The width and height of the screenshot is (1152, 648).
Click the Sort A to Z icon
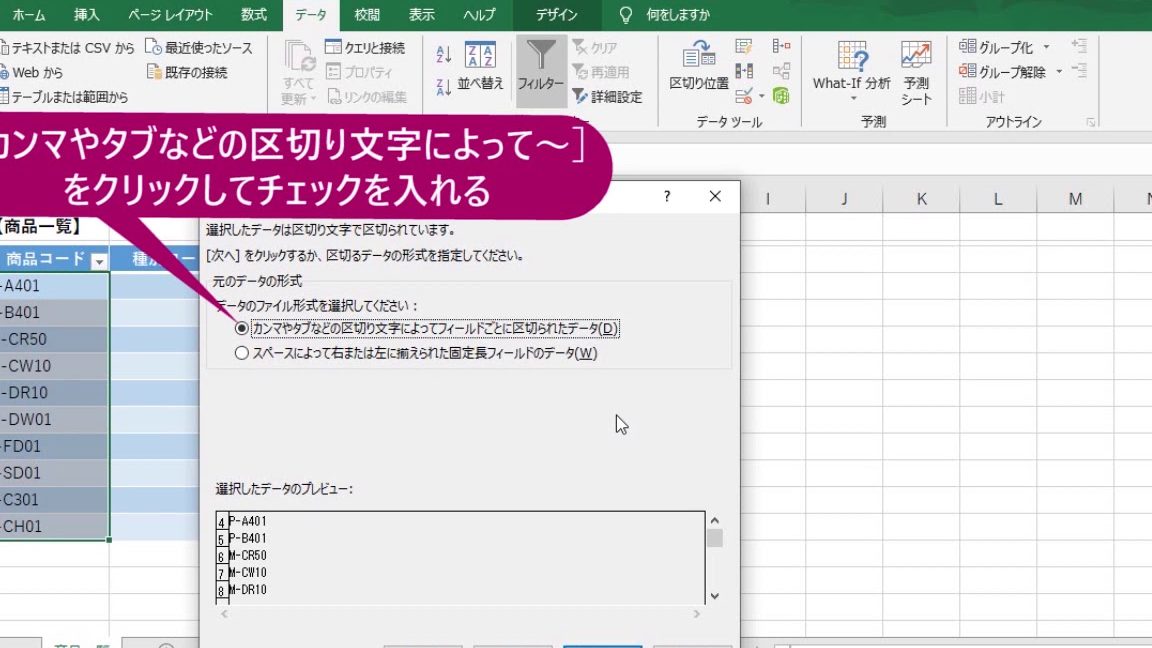pos(443,53)
